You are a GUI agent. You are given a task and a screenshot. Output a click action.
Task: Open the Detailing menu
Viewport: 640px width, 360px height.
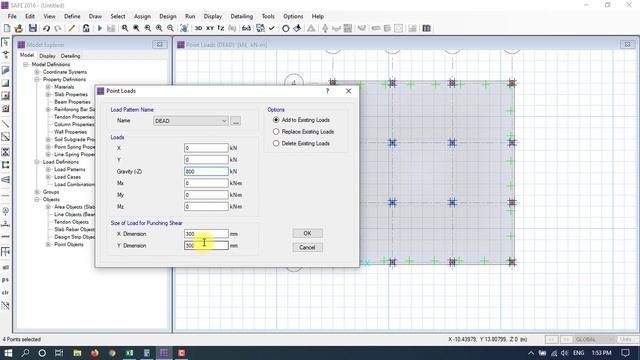pos(242,16)
